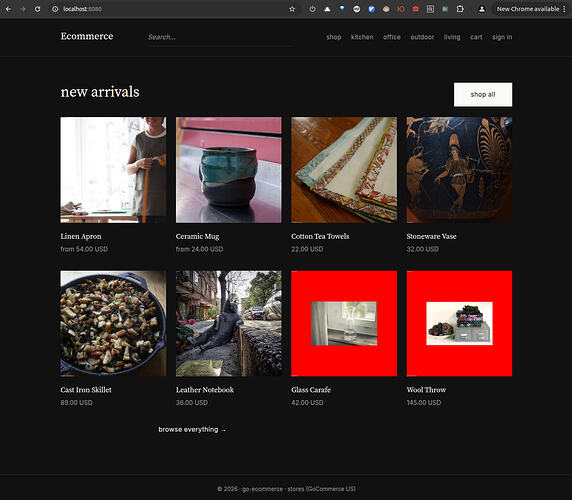View site information icon beside localhost
Viewport: 572px width, 500px height.
[55, 9]
